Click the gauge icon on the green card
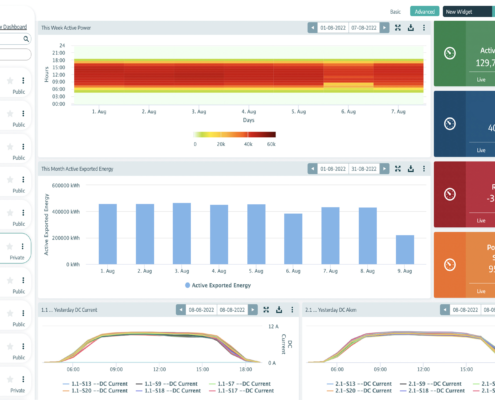The height and width of the screenshot is (400, 495). [450, 53]
